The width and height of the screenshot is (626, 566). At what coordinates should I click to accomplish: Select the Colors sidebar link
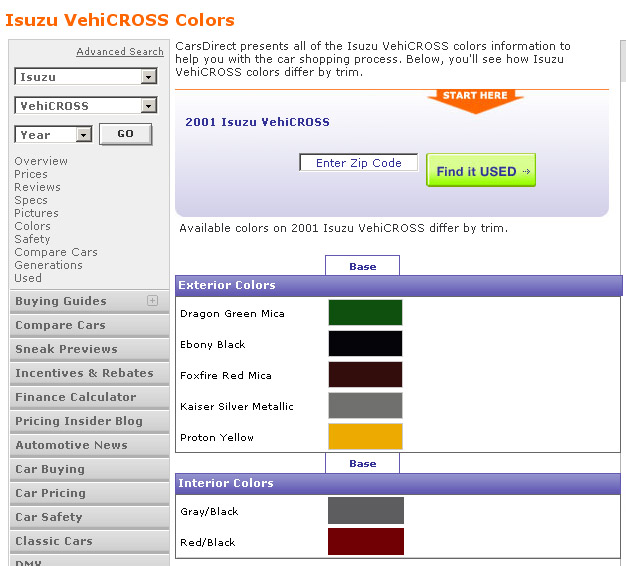32,226
